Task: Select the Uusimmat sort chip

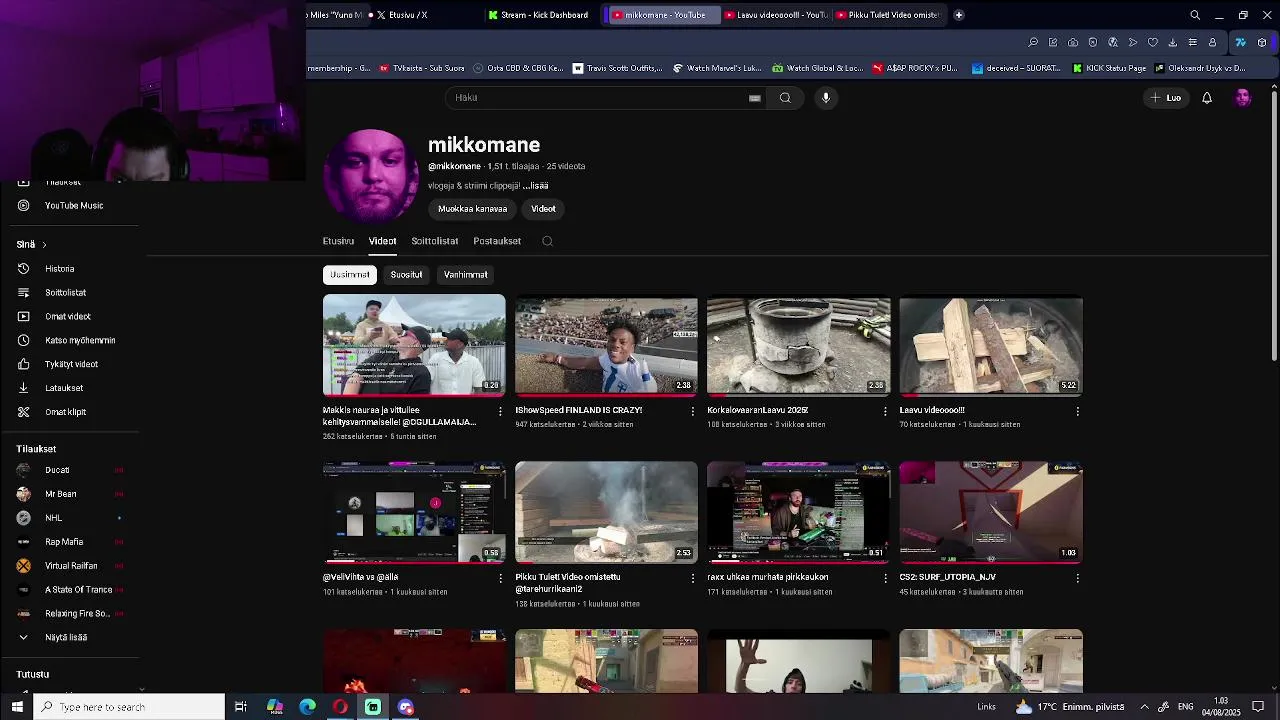Action: pos(350,275)
